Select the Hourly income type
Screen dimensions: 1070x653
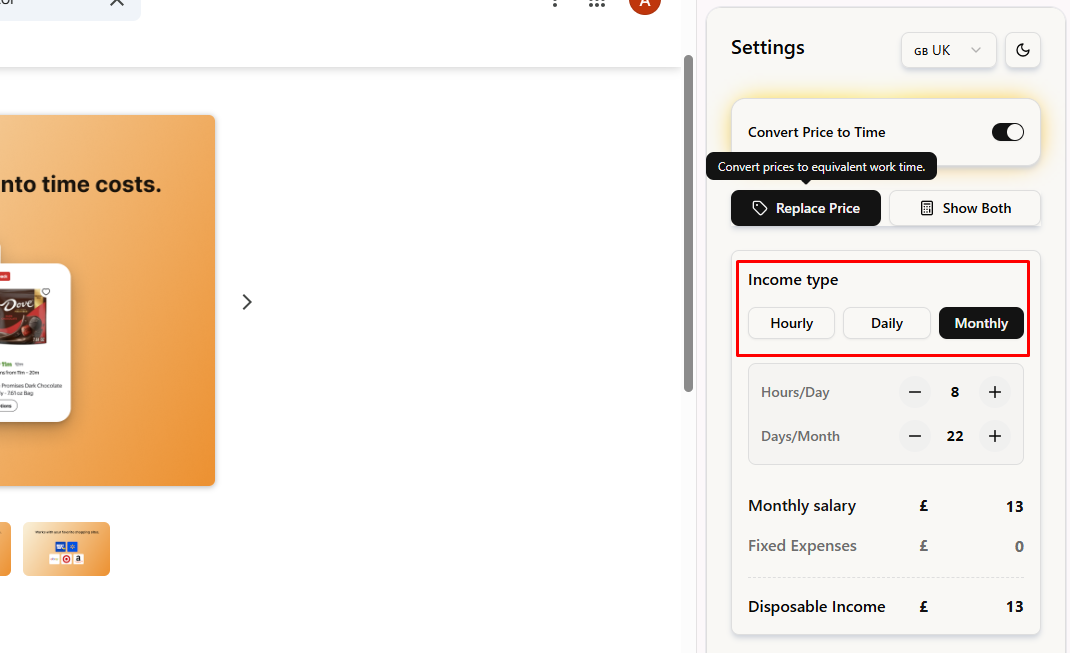pos(791,323)
